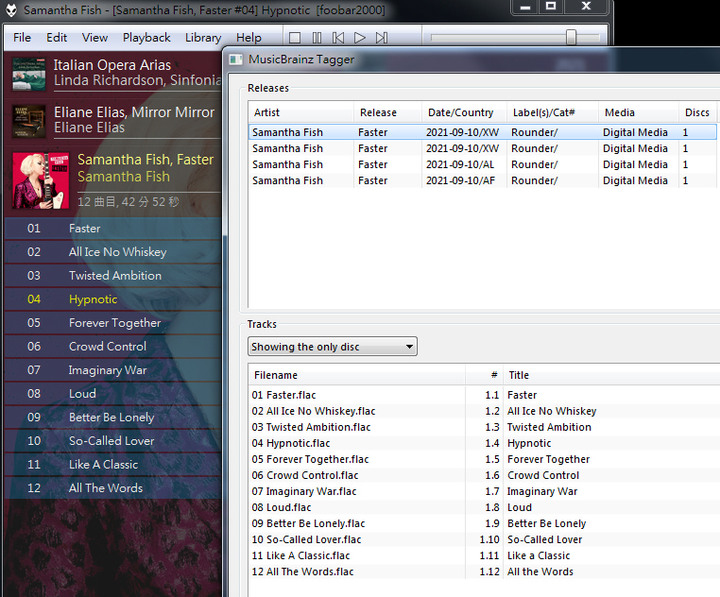Select playlist track 08 Loud
This screenshot has height=597, width=720.
[113, 394]
